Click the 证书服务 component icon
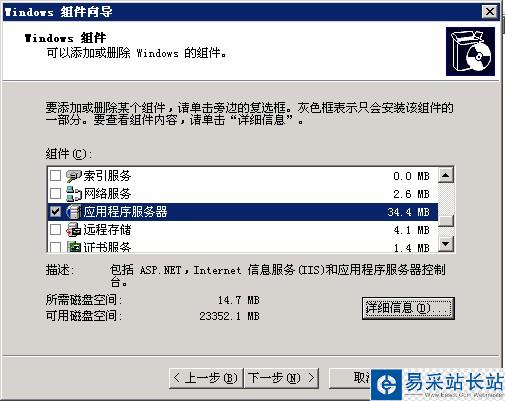The width and height of the screenshot is (505, 401). coord(73,246)
